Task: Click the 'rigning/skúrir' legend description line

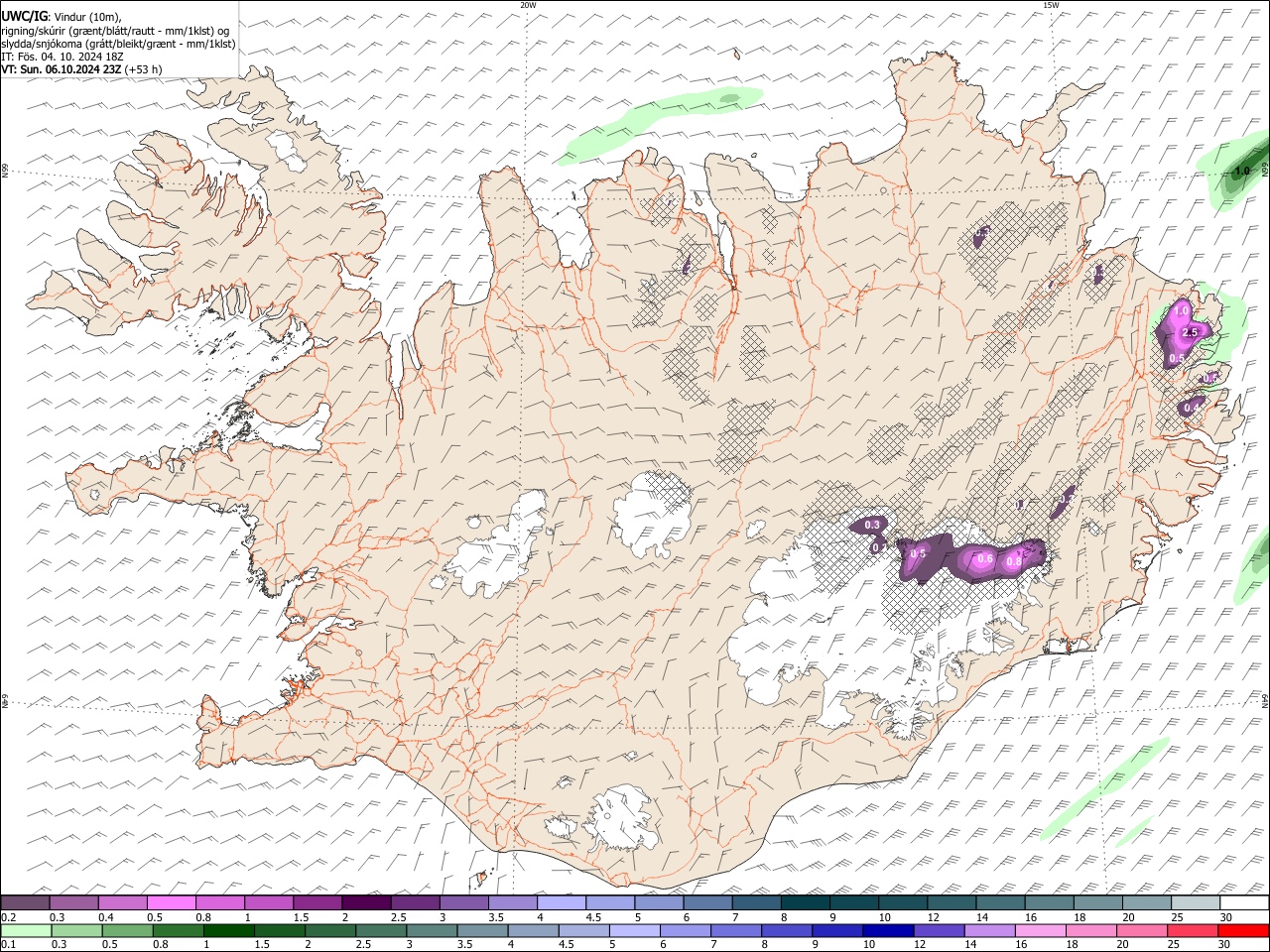Action: [x=116, y=31]
